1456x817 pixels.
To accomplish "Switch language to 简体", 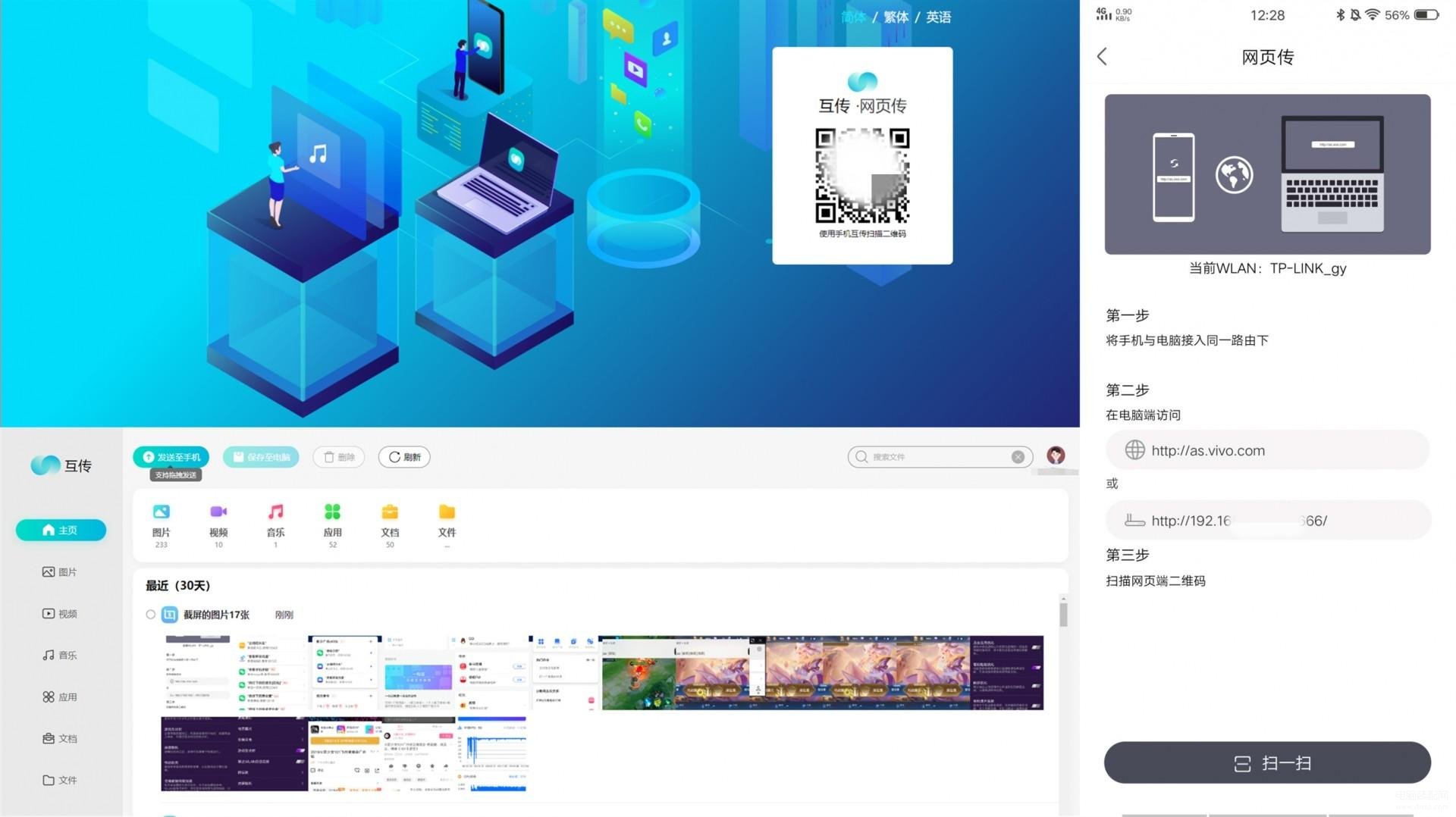I will pyautogui.click(x=854, y=17).
